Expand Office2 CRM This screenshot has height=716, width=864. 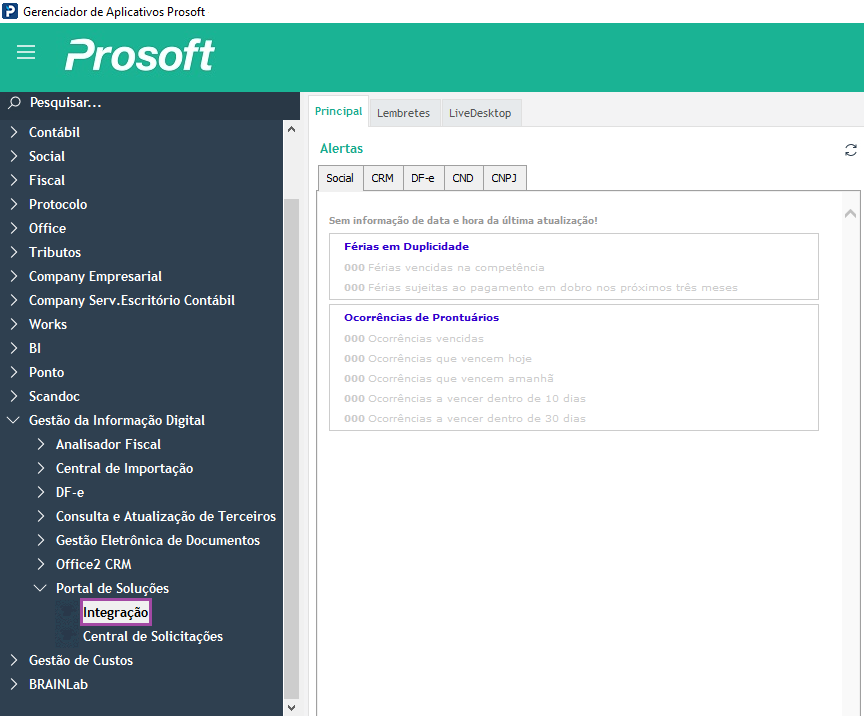[41, 564]
